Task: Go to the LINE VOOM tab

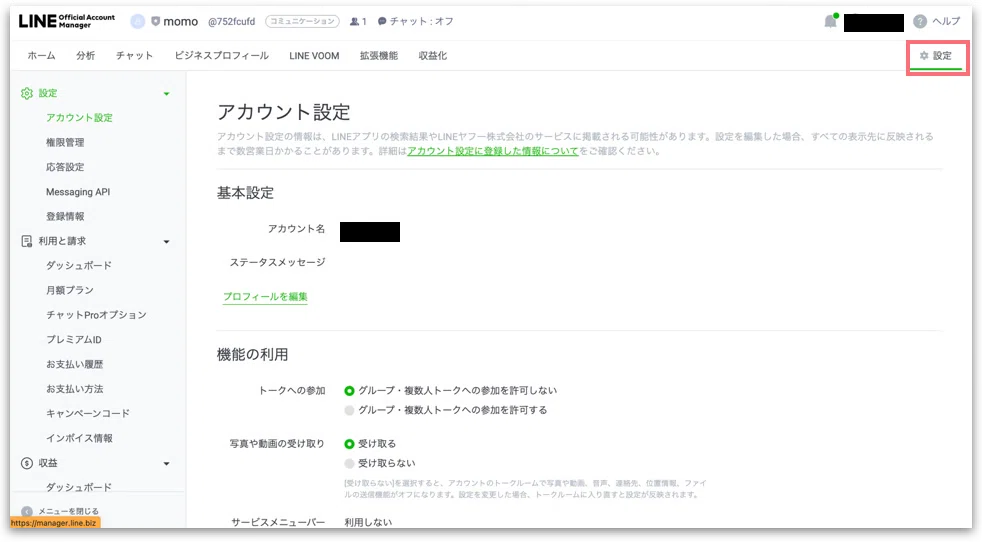Action: (314, 56)
